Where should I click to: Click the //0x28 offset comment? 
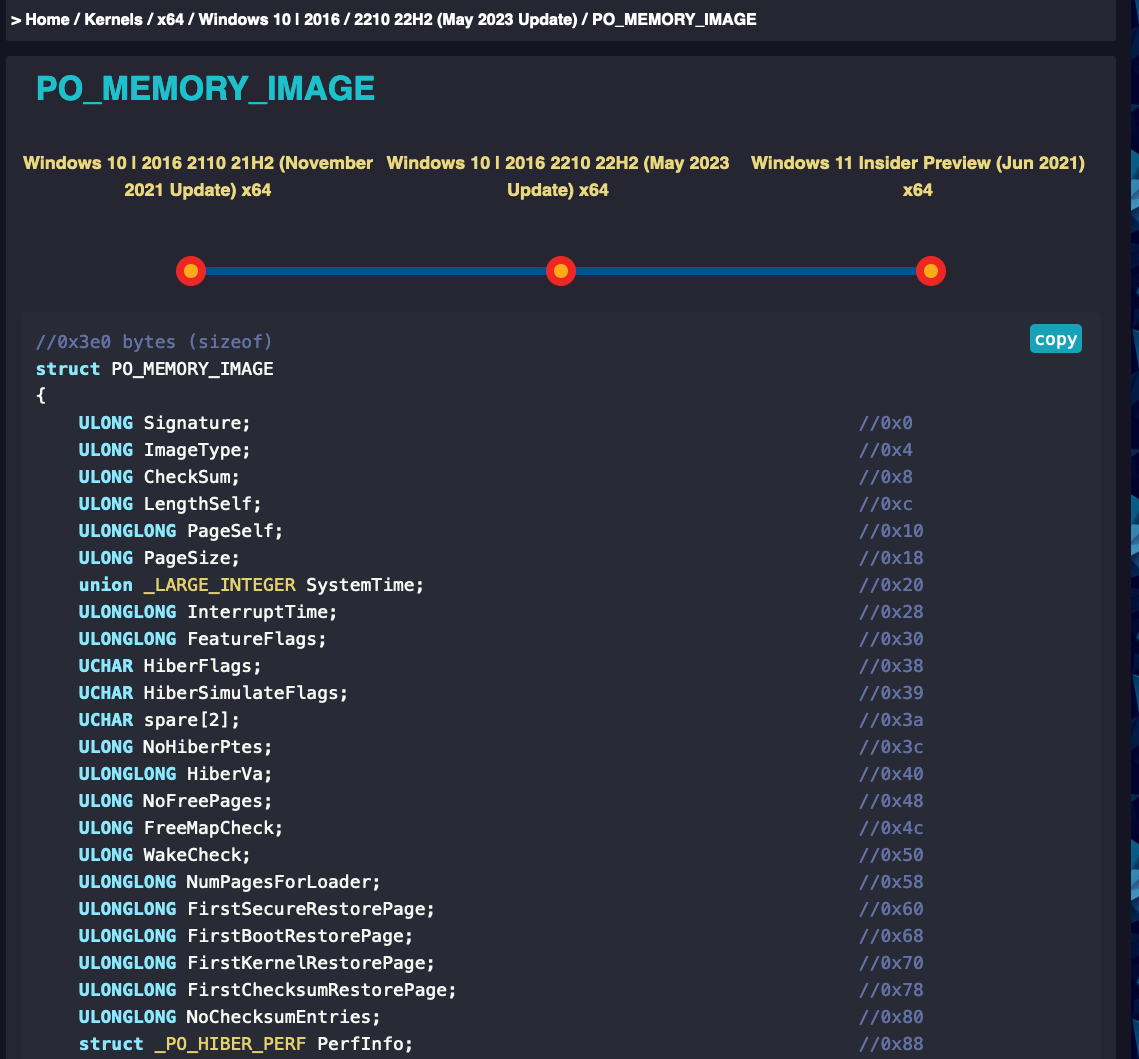coord(891,612)
